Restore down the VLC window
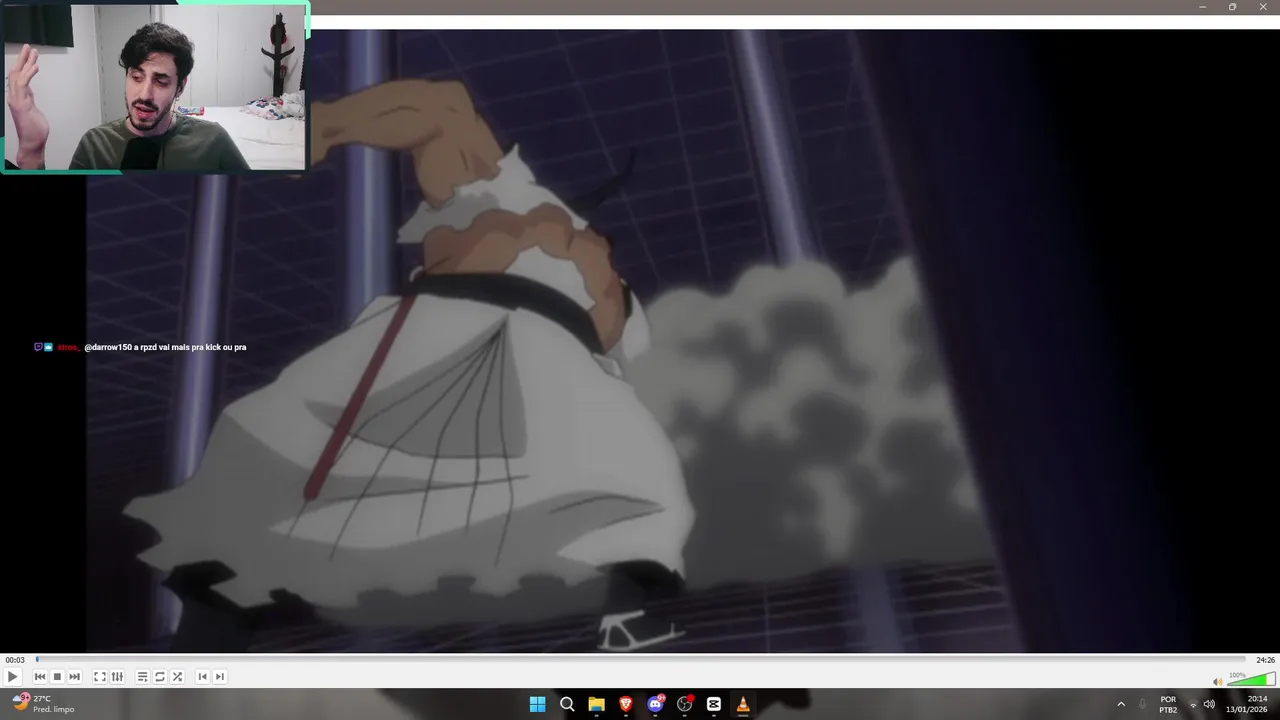This screenshot has width=1280, height=720. (1232, 7)
